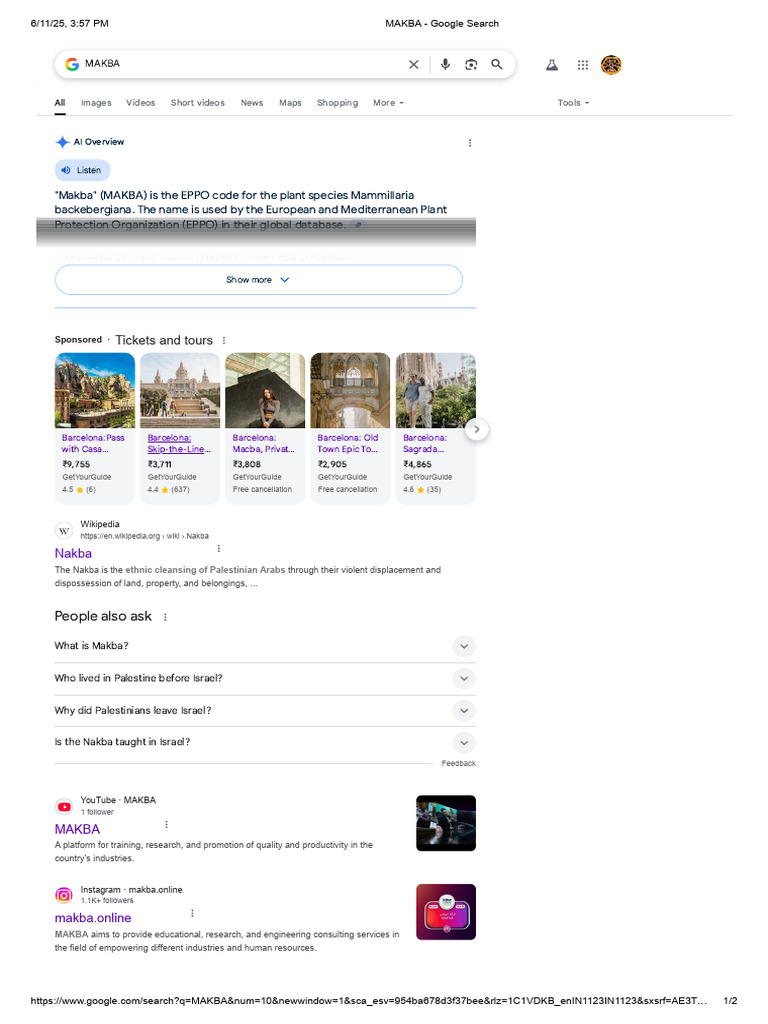Expand 'Is the Nakba taught in Israel?'
Viewport: 768px width, 1024px height.
(265, 743)
